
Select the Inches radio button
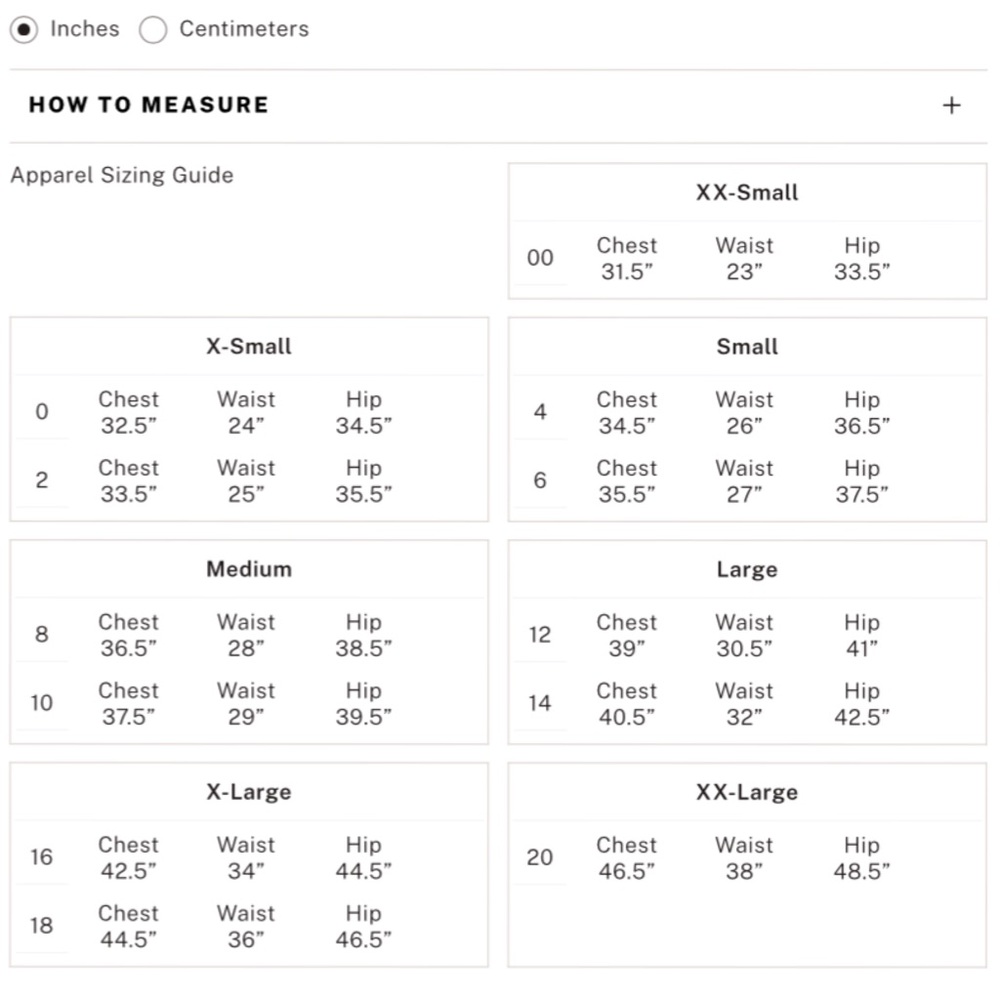coord(24,29)
